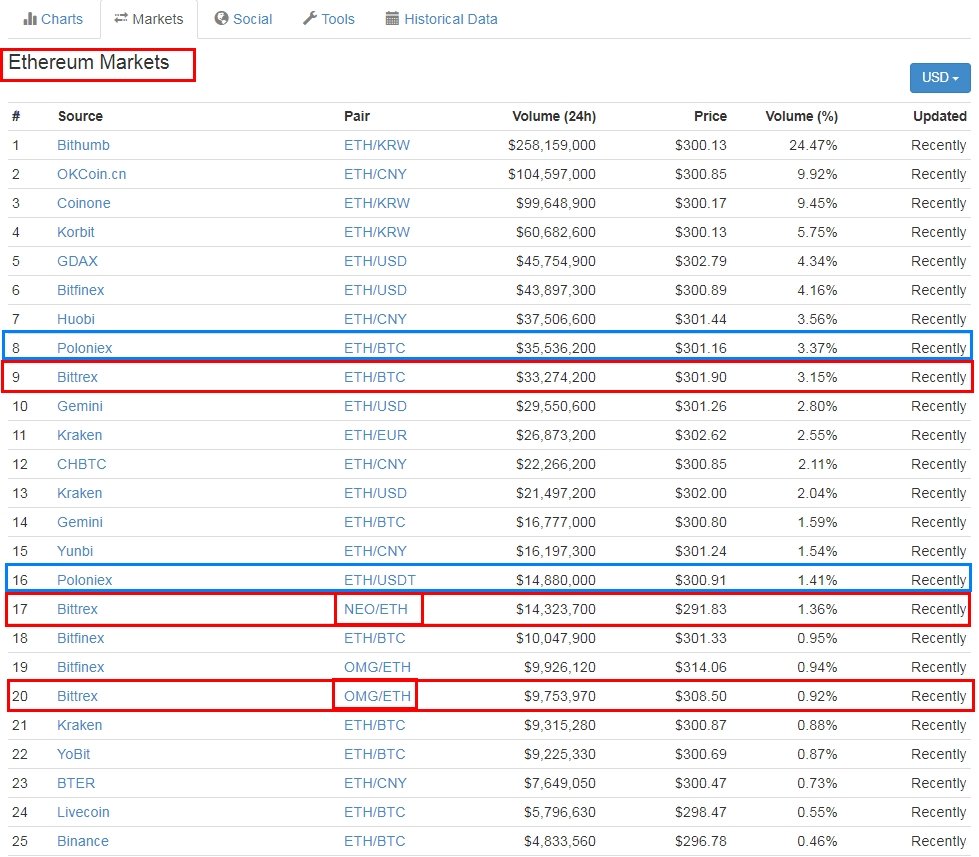Open the Historical Data tab
The height and width of the screenshot is (857, 979).
[450, 19]
